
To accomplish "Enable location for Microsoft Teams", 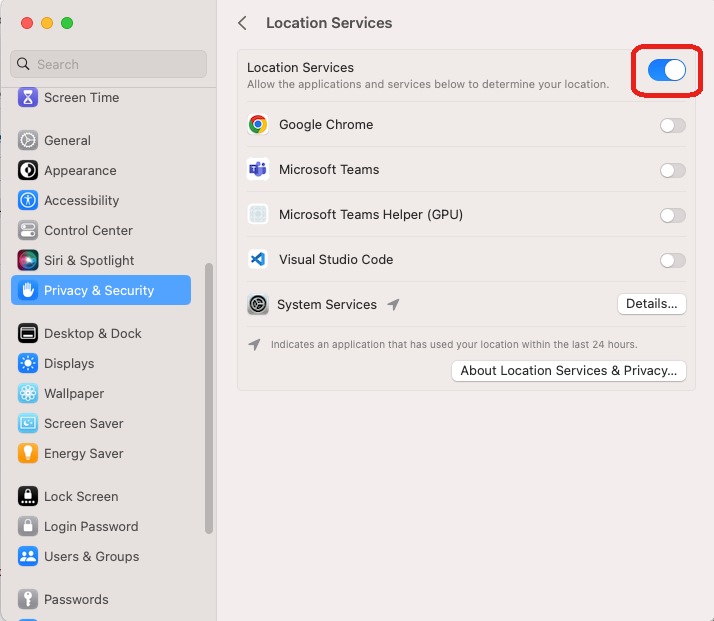I will pyautogui.click(x=673, y=170).
